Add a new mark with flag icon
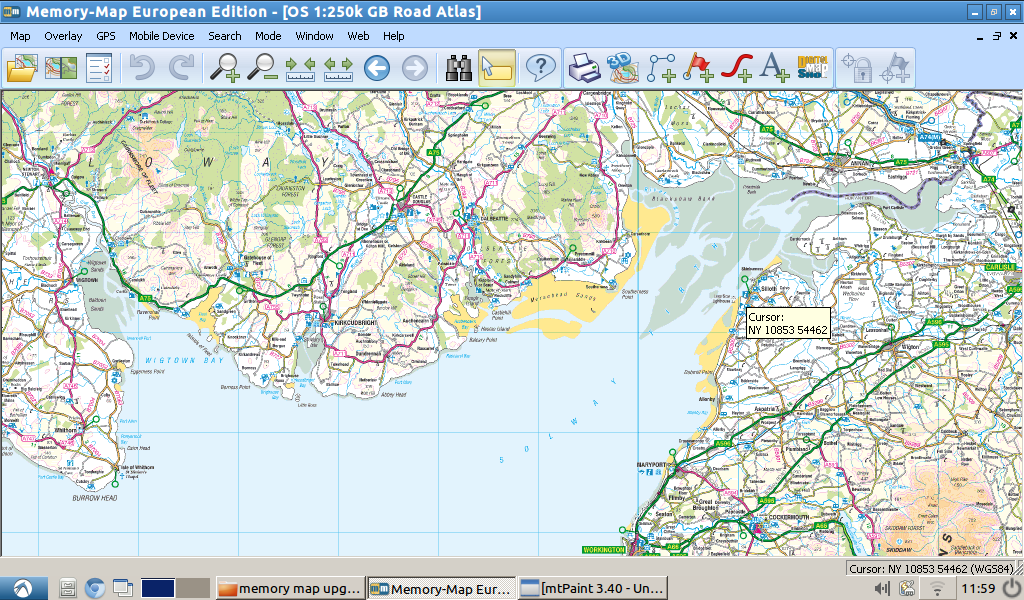1024x600 pixels. click(697, 68)
